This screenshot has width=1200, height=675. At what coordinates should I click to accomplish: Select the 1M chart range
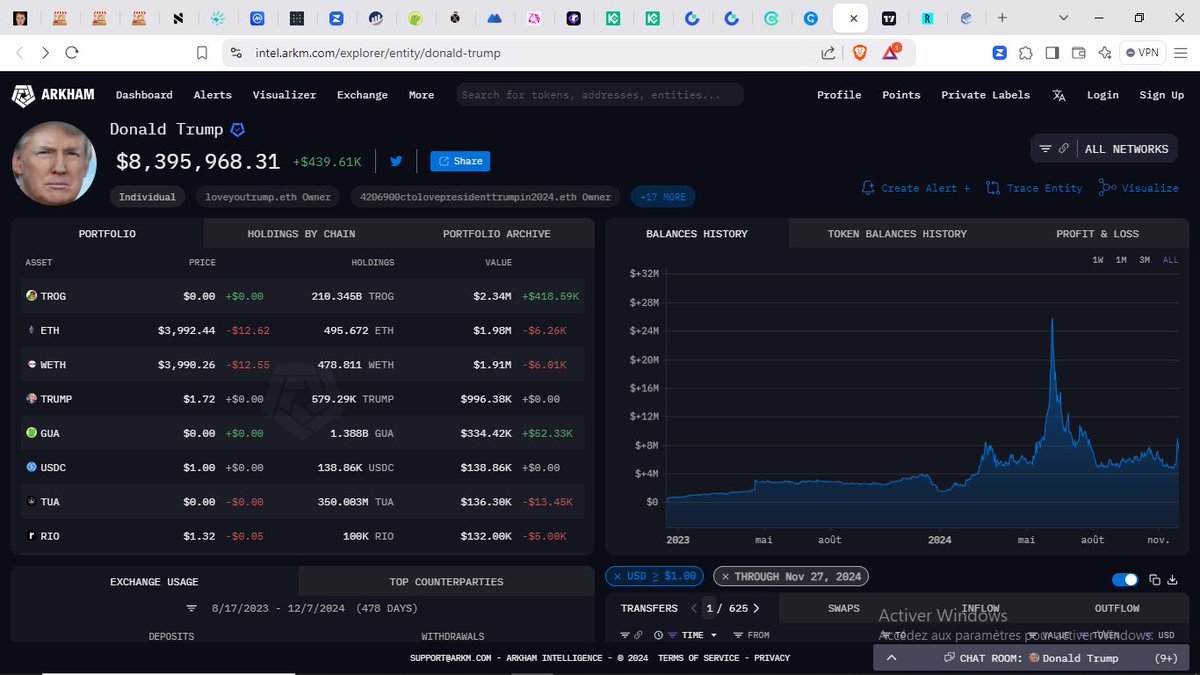[1121, 260]
